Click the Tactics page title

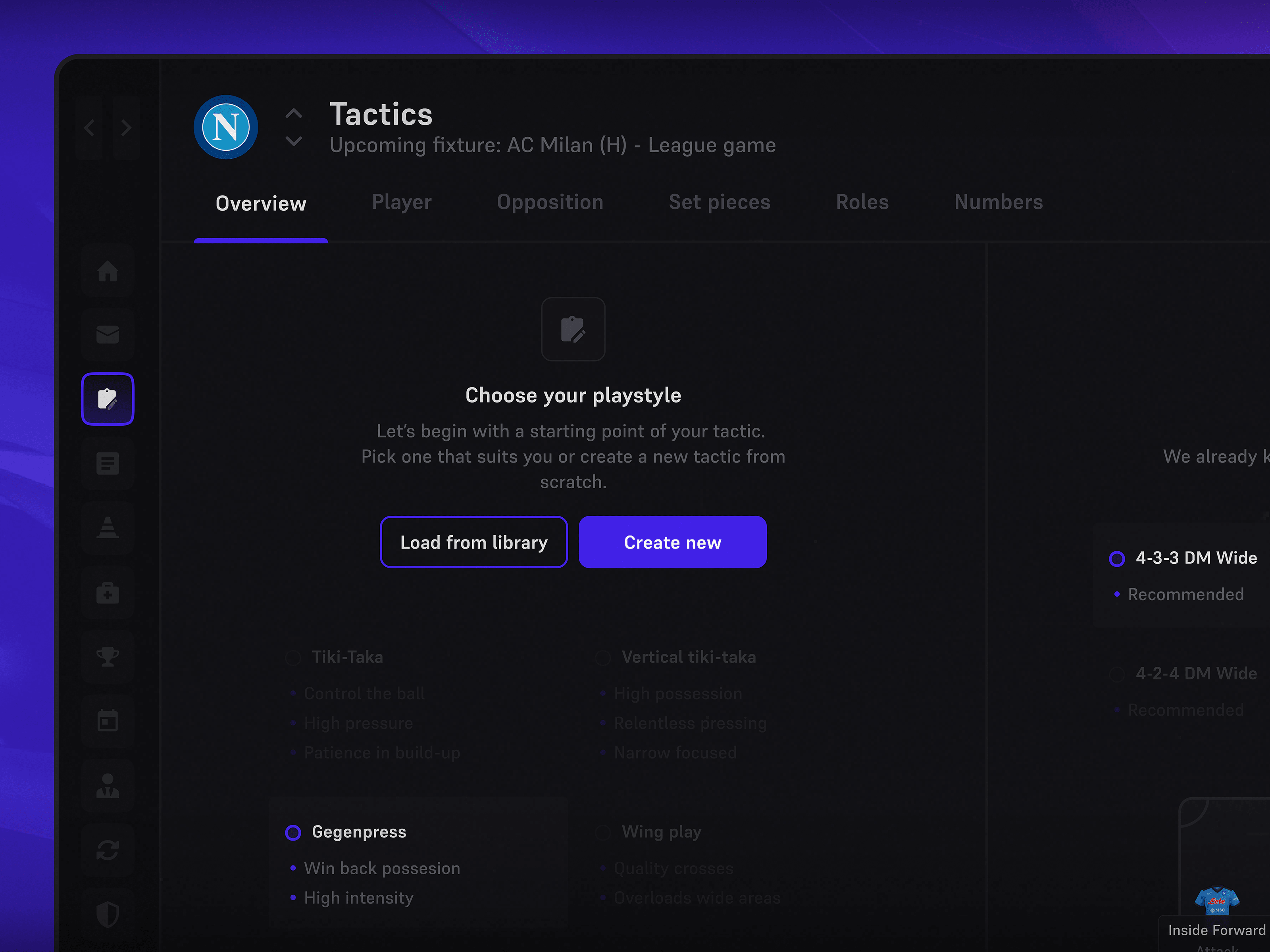pos(381,114)
